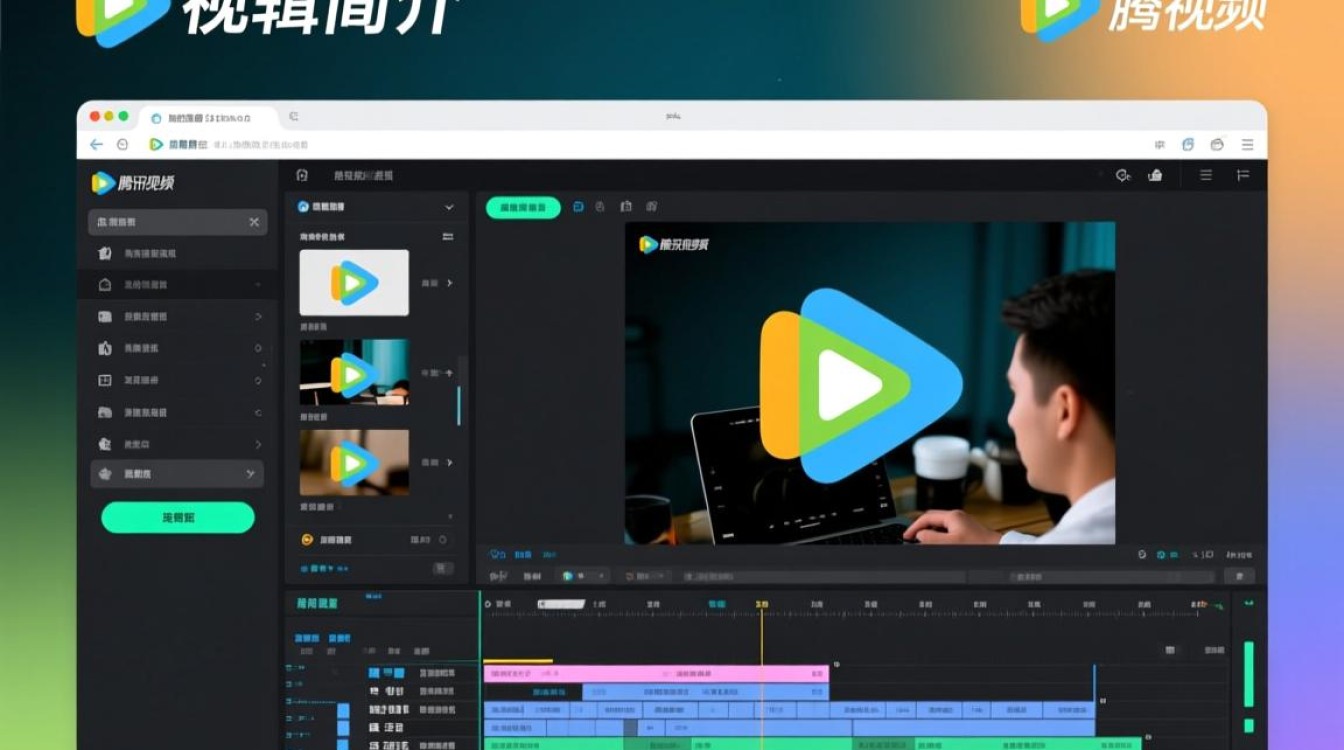Image resolution: width=1344 pixels, height=750 pixels.
Task: Click the blue icon below preview right
Action: [1161, 554]
